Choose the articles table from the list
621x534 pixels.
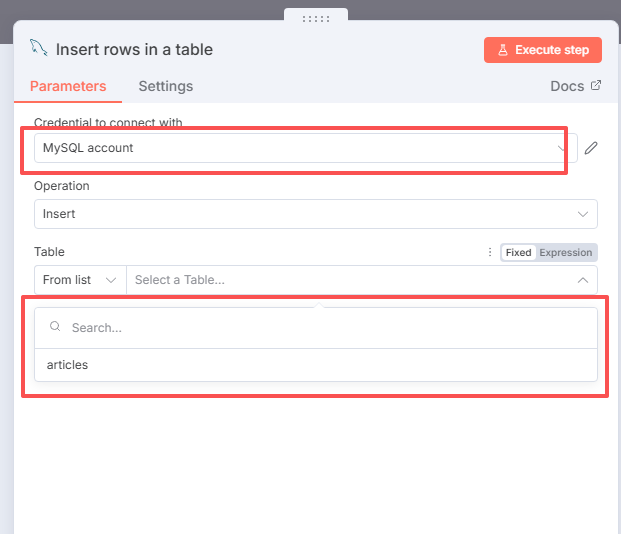(x=316, y=365)
